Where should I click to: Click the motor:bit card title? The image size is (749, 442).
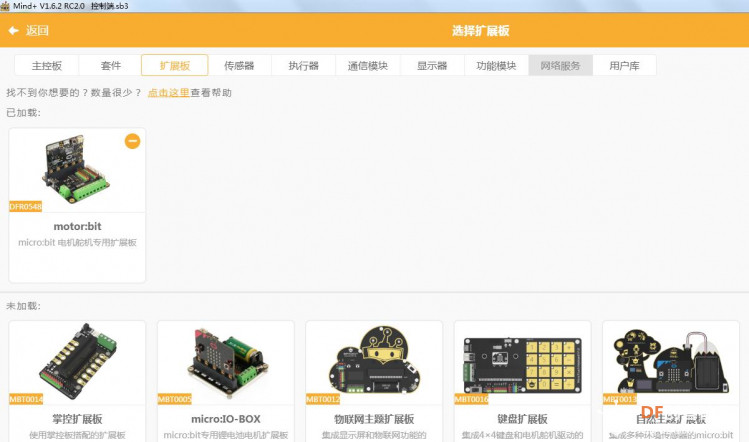77,226
